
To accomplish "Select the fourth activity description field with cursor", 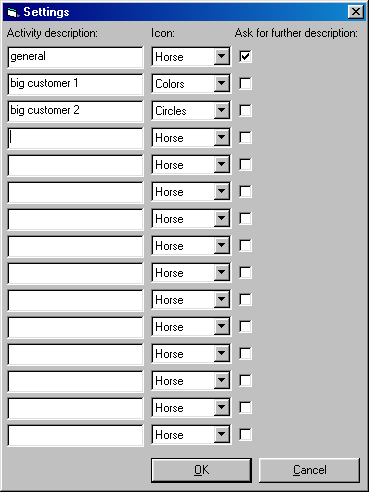I will 75,138.
